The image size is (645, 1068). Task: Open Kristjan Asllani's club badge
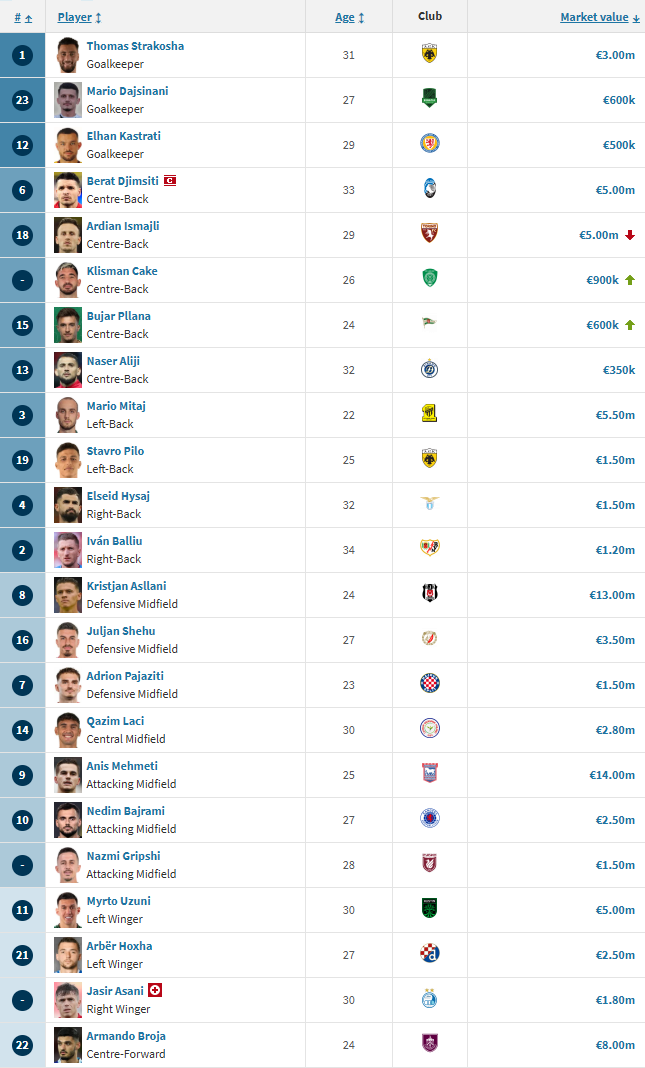coord(429,594)
